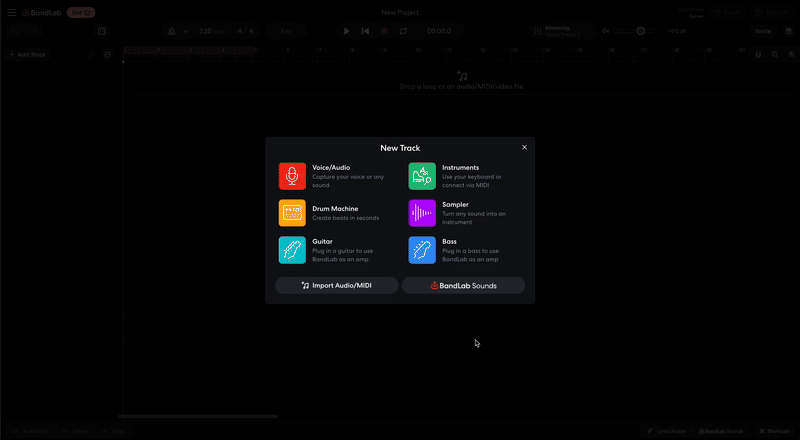Image resolution: width=800 pixels, height=440 pixels.
Task: Click the Invite button
Action: click(763, 31)
